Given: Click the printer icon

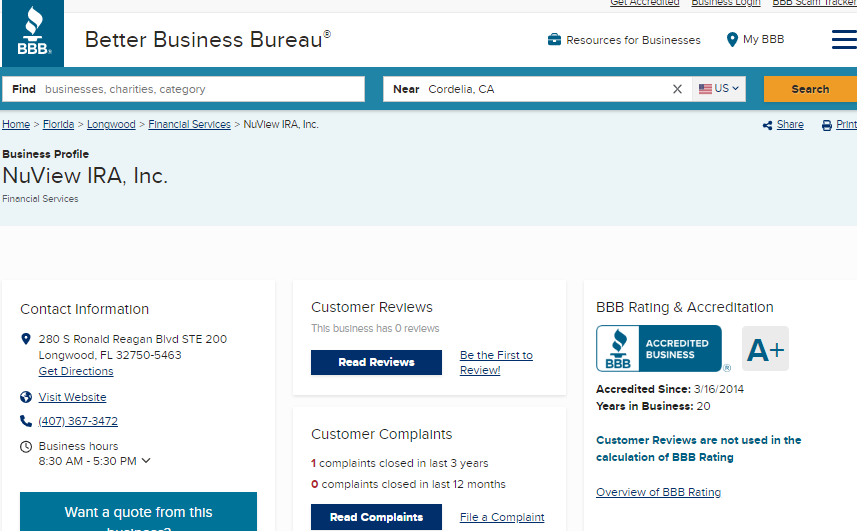Looking at the screenshot, I should coord(827,126).
